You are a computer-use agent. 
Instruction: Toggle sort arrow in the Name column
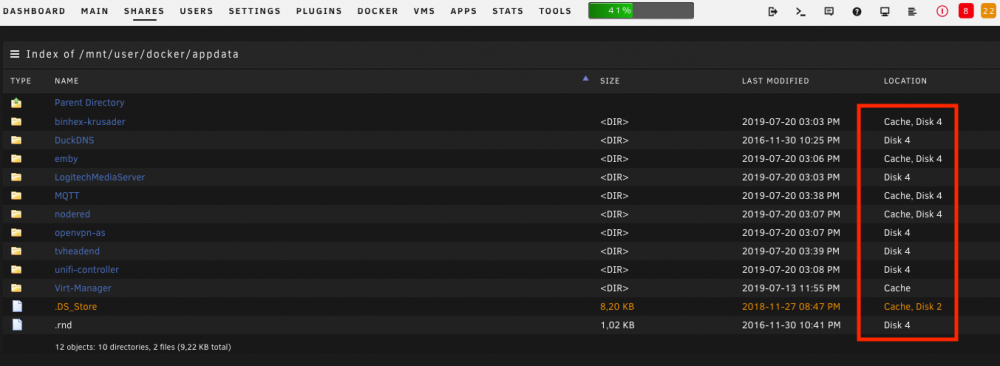585,79
